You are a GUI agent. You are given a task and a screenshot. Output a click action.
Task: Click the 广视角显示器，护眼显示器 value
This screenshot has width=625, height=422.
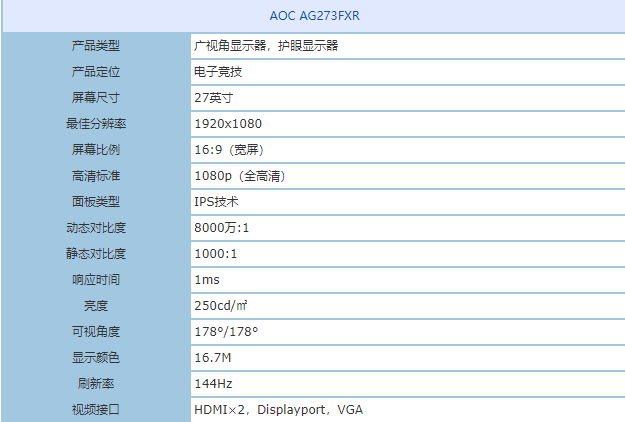(x=266, y=46)
